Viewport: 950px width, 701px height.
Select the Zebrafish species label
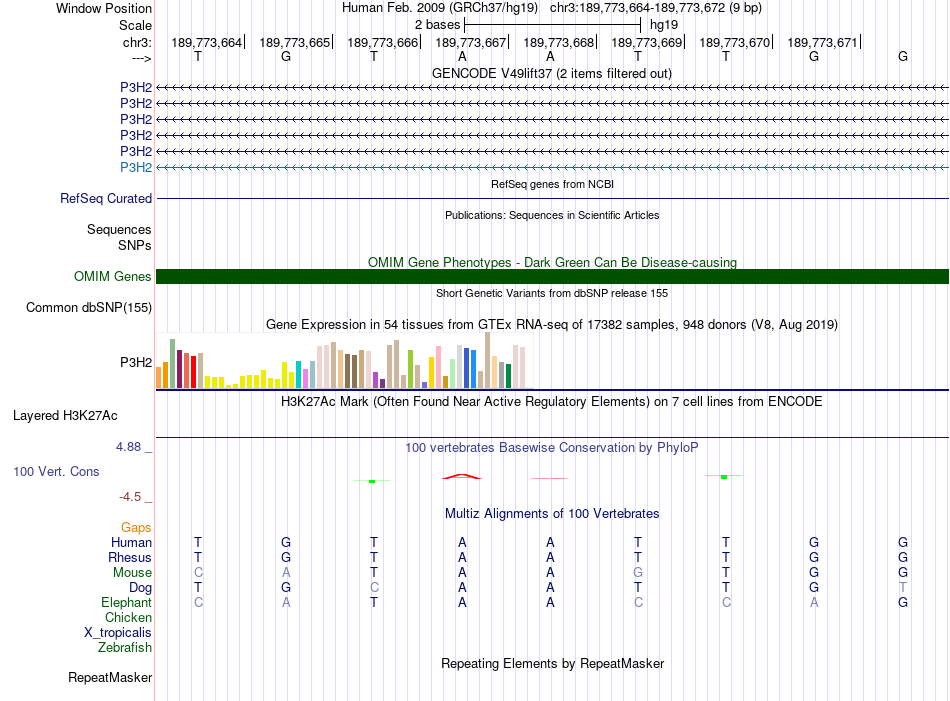(x=125, y=648)
